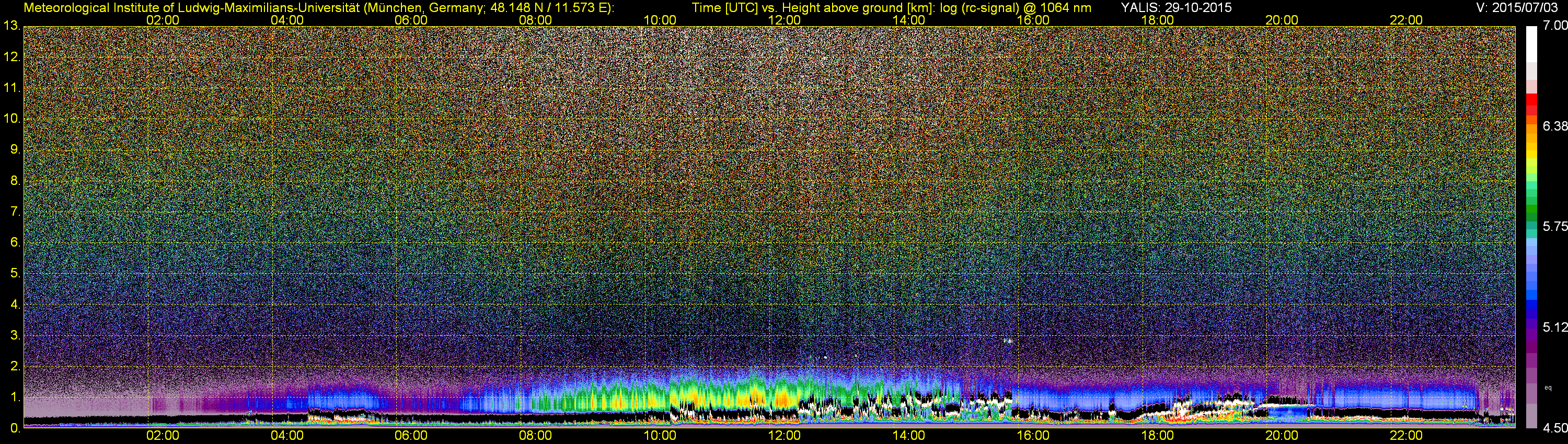Click the 02:00 time label on top axis
The image size is (1568, 444).
(x=163, y=20)
